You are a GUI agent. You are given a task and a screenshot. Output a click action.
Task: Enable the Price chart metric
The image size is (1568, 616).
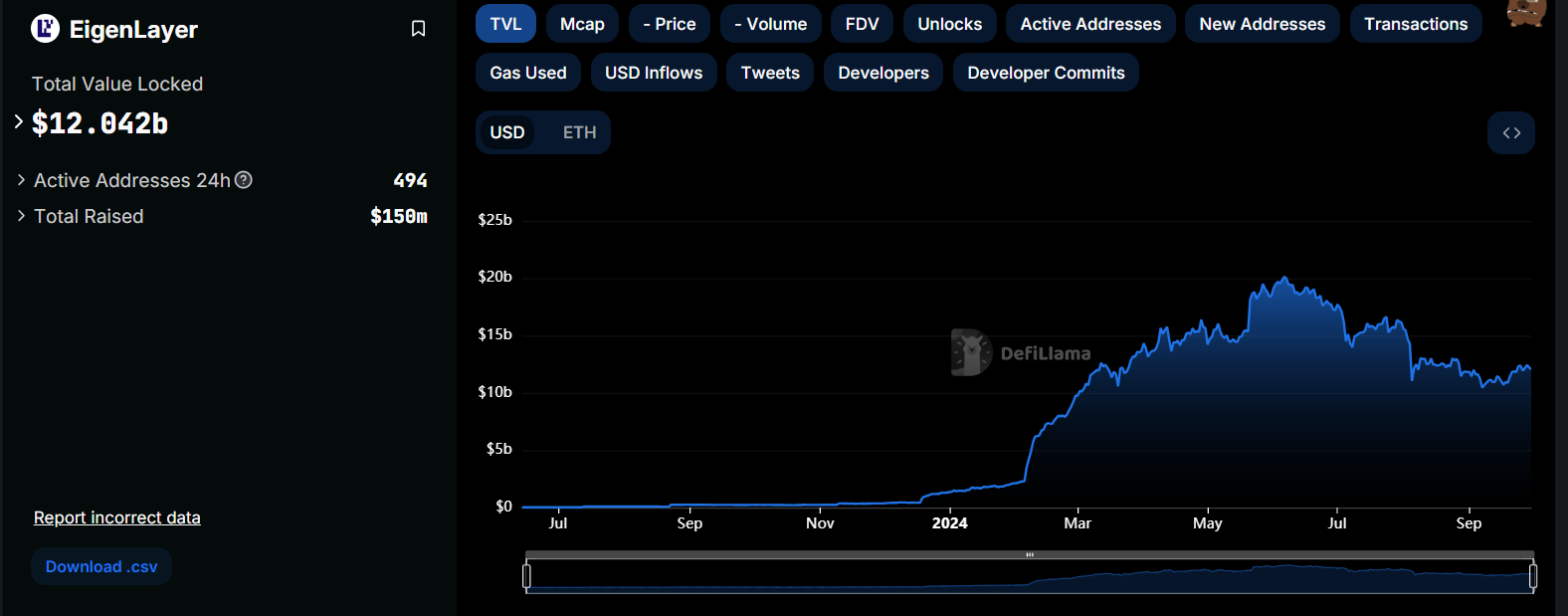click(670, 24)
